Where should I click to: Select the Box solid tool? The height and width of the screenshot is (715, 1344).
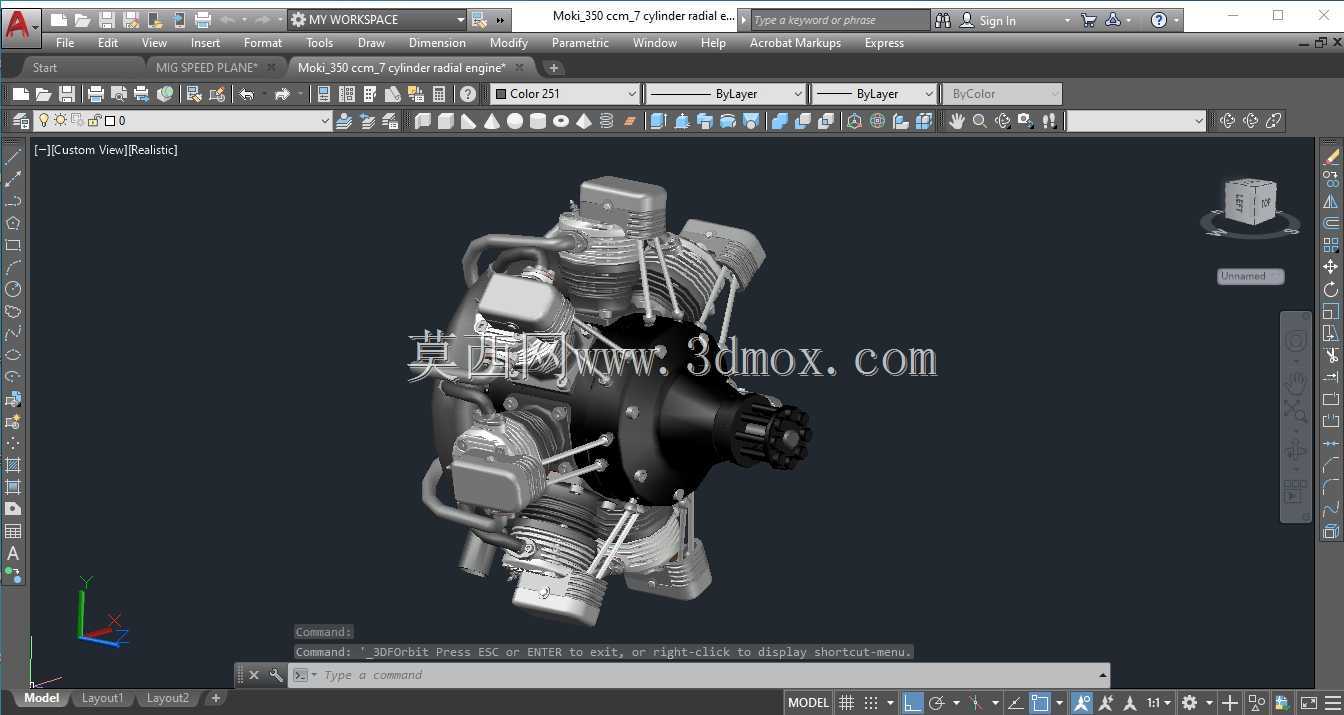pyautogui.click(x=446, y=121)
